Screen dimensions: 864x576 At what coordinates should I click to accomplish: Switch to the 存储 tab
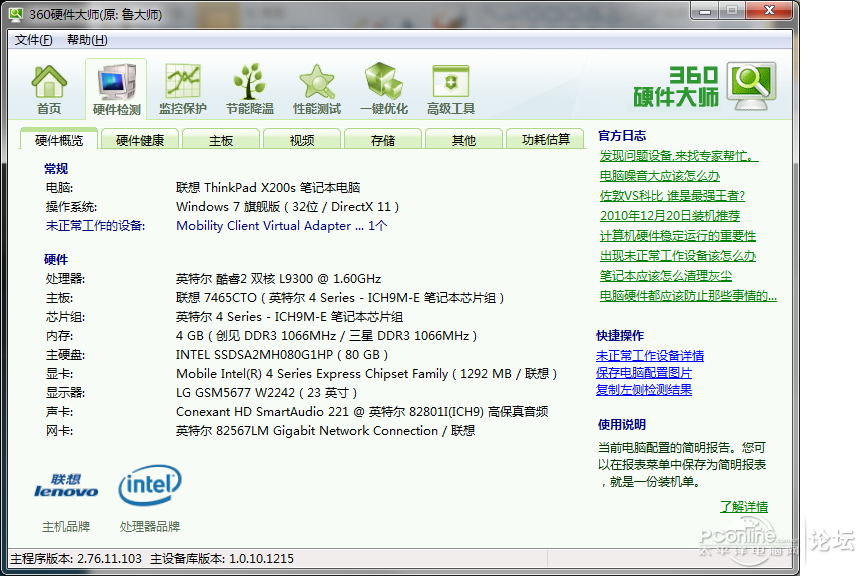tap(383, 140)
